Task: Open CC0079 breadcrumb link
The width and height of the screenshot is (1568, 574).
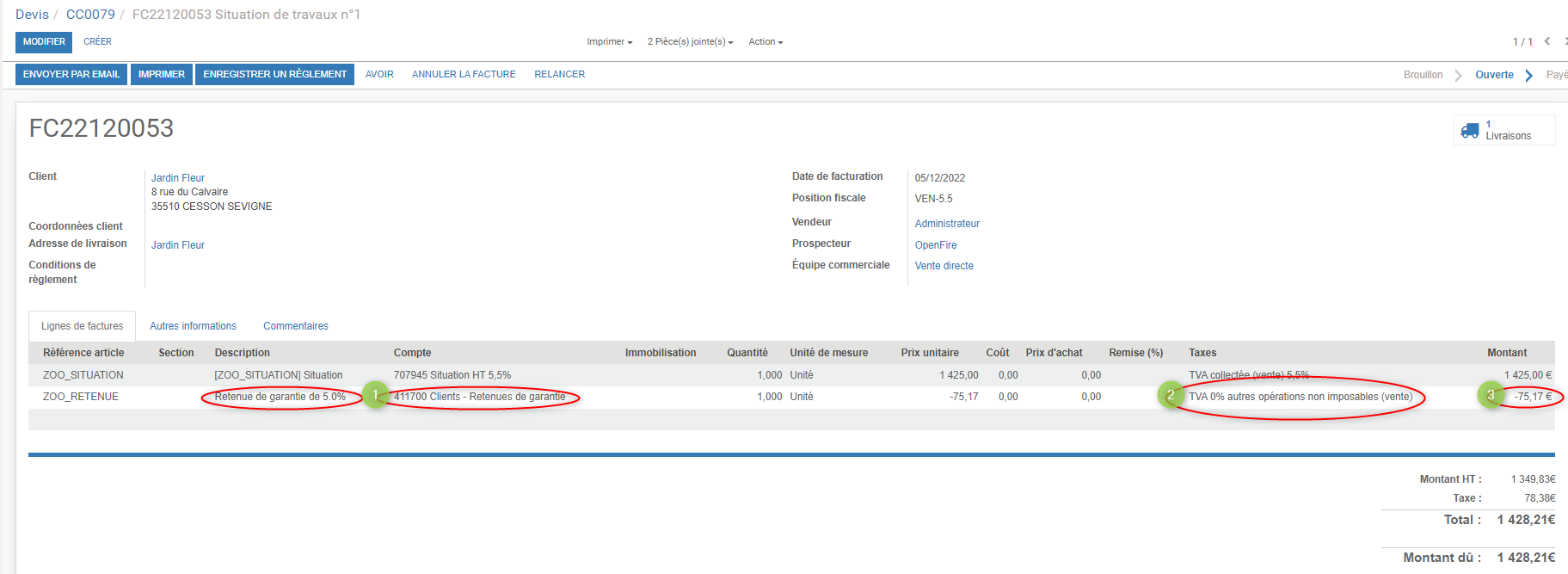Action: pos(90,15)
